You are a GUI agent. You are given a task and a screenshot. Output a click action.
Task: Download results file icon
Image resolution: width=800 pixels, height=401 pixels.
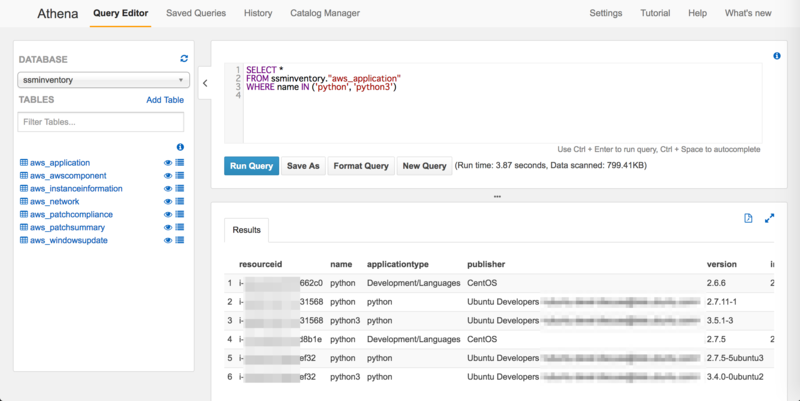[748, 218]
